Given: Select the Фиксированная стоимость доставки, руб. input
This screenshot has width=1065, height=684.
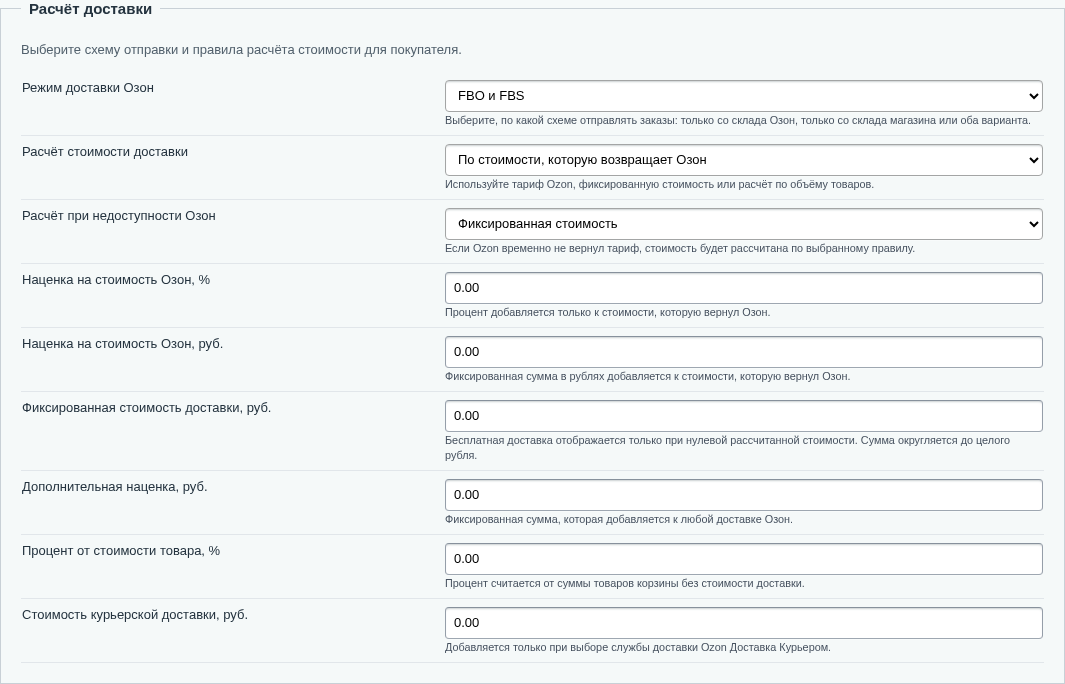Looking at the screenshot, I should point(744,416).
